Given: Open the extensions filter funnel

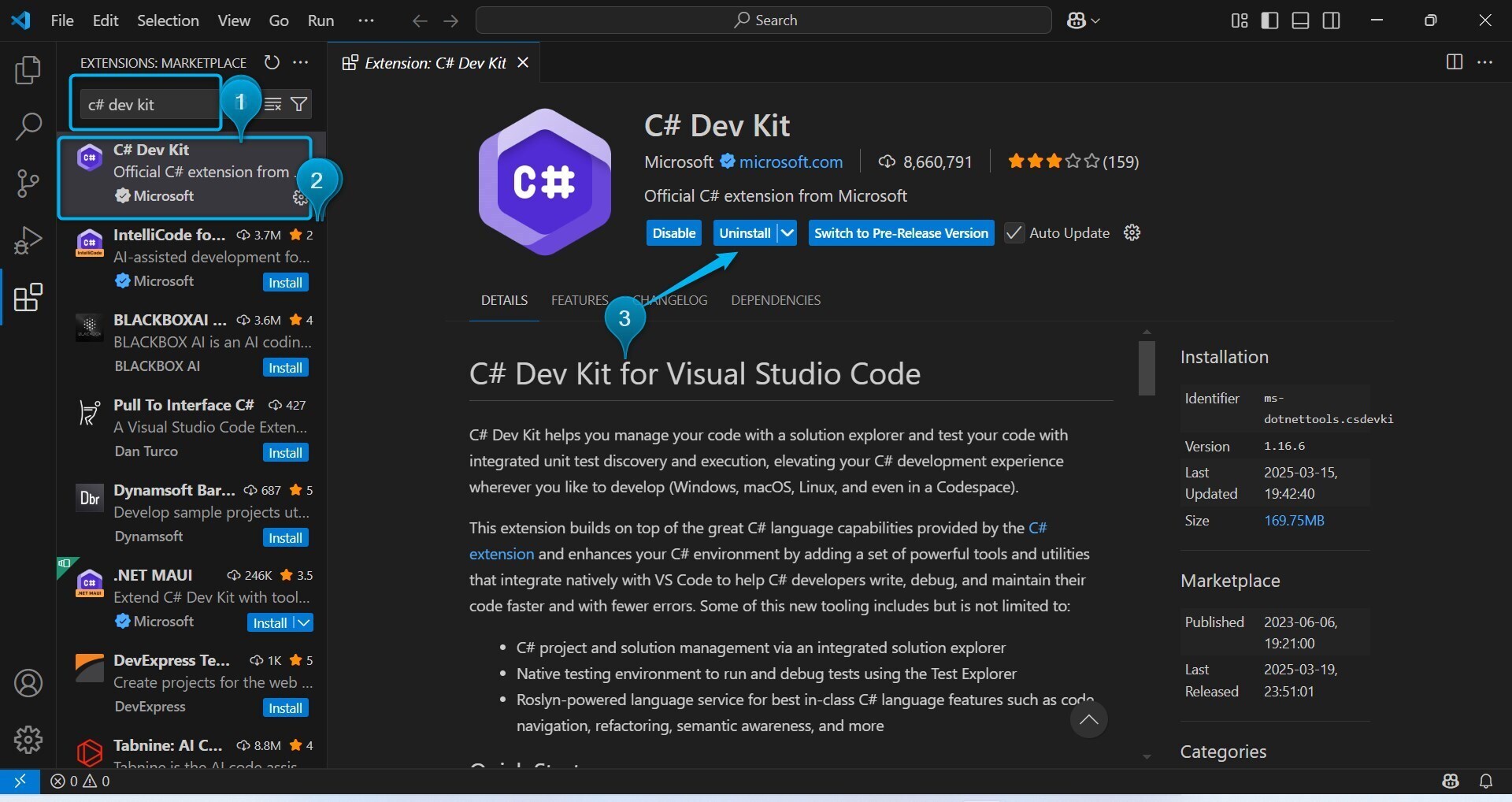Looking at the screenshot, I should 299,104.
